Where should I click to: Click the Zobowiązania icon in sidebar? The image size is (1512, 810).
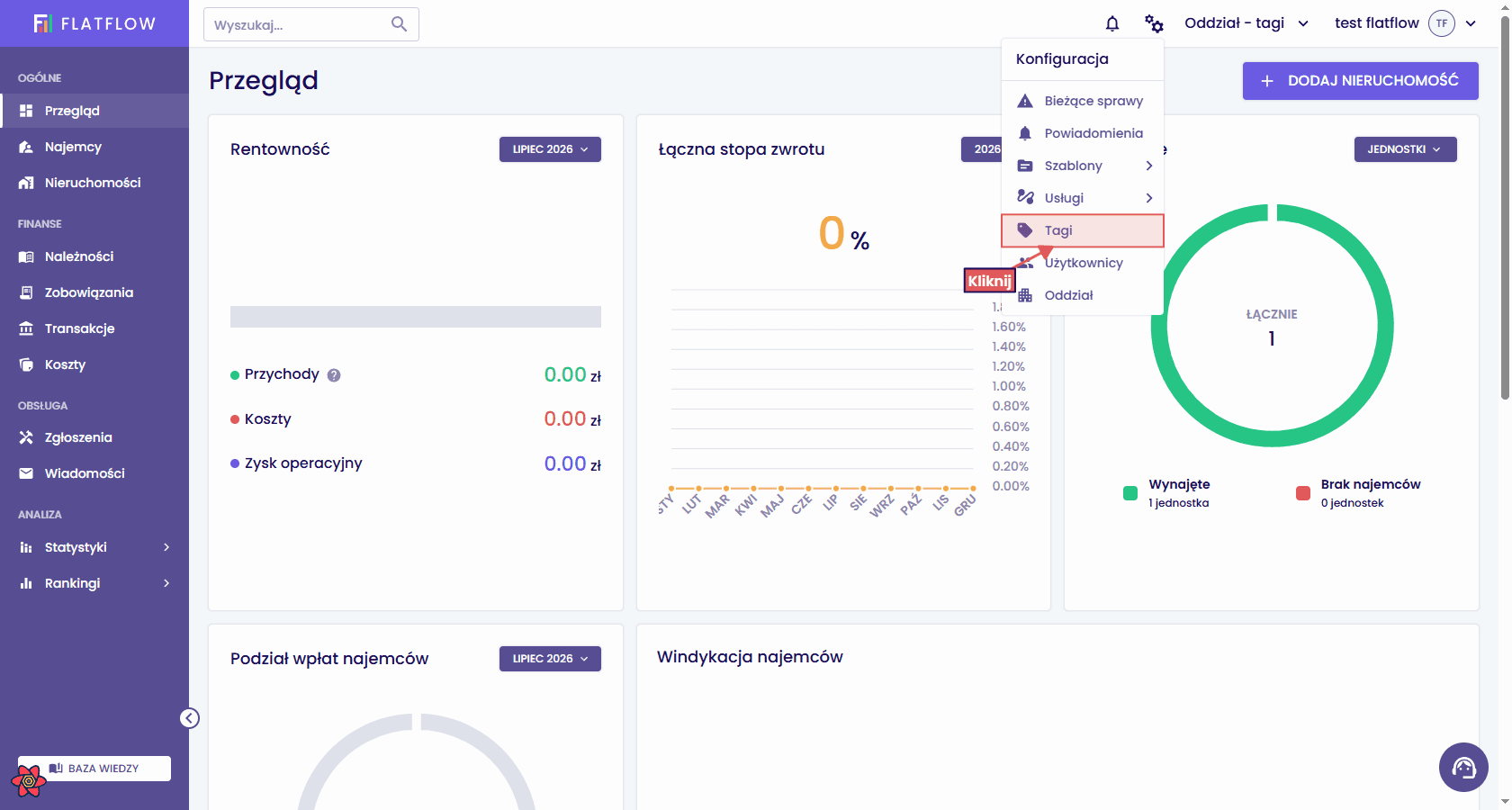26,292
